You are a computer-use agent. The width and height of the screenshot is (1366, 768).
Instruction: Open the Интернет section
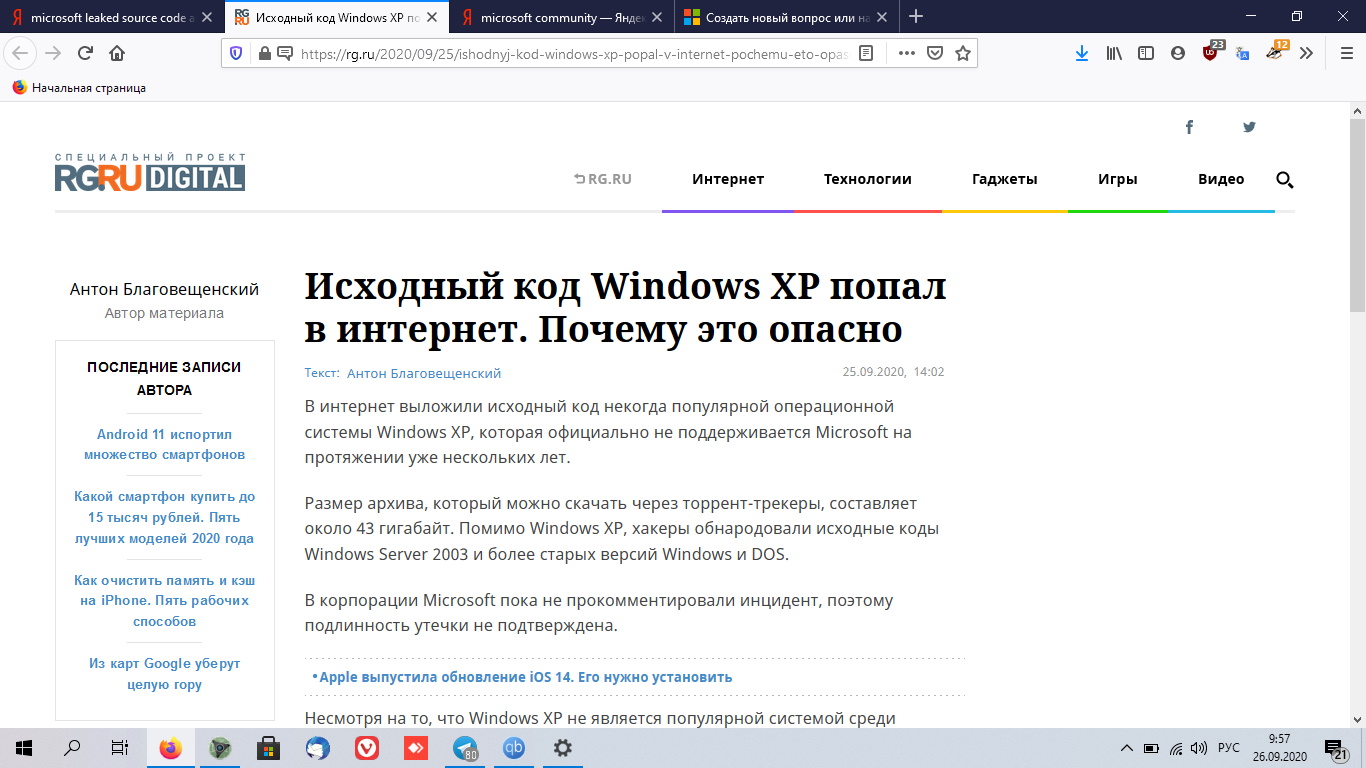click(728, 179)
